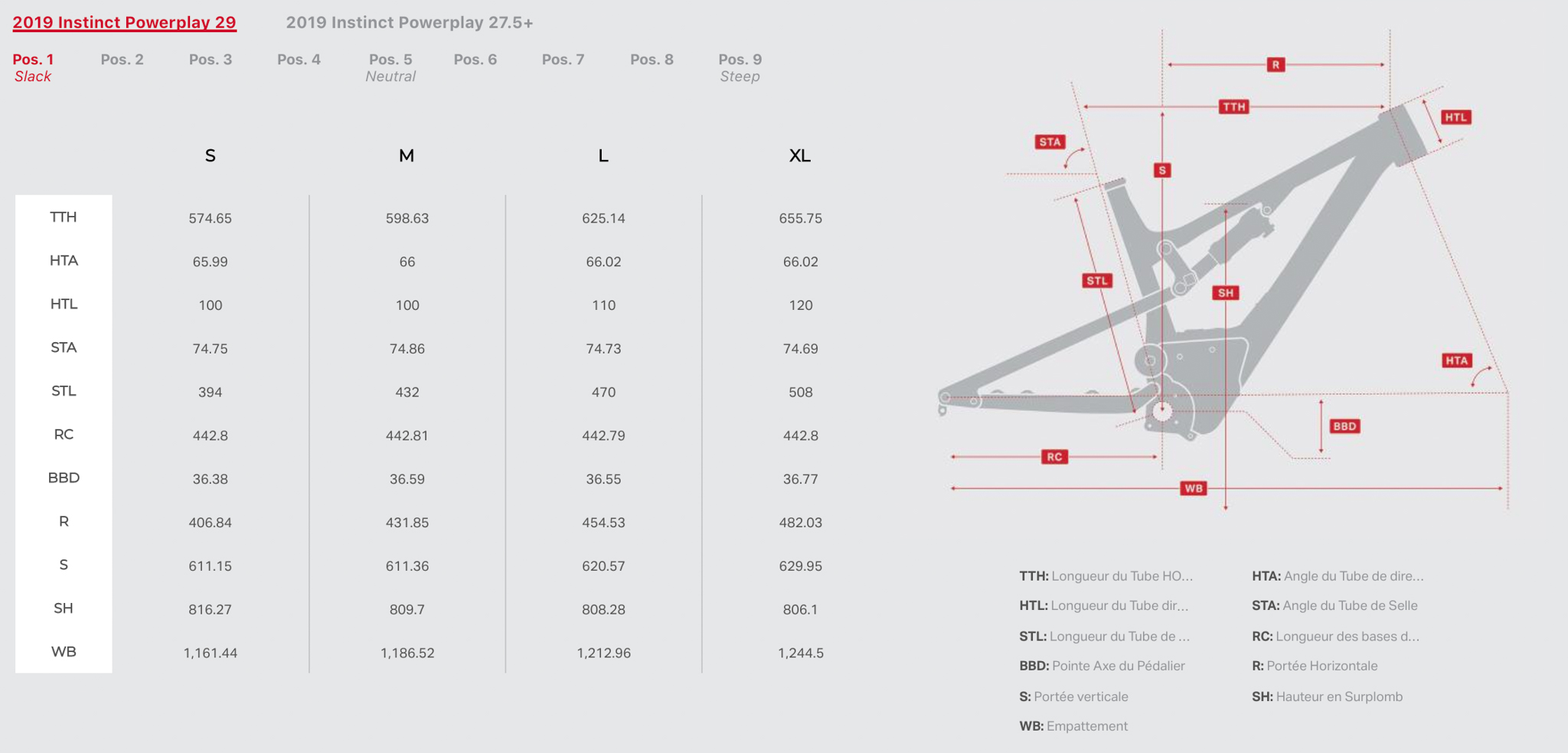Click the BBD badge below the frame

pos(1344,427)
